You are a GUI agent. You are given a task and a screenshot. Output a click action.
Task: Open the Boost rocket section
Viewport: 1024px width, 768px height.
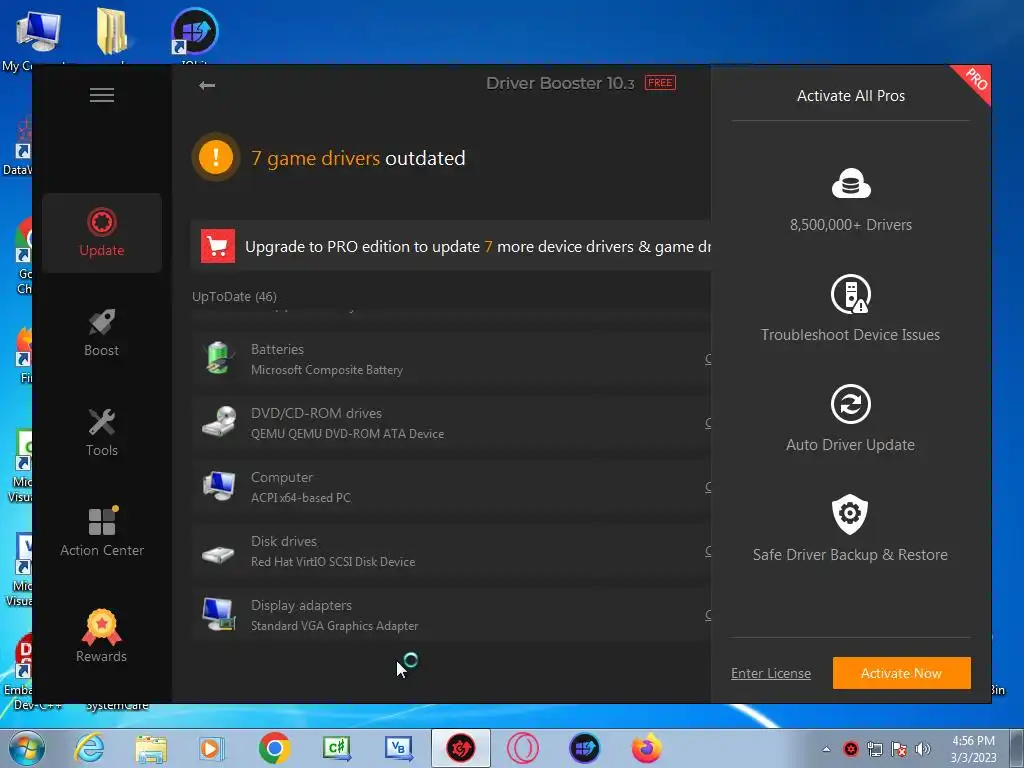tap(102, 333)
